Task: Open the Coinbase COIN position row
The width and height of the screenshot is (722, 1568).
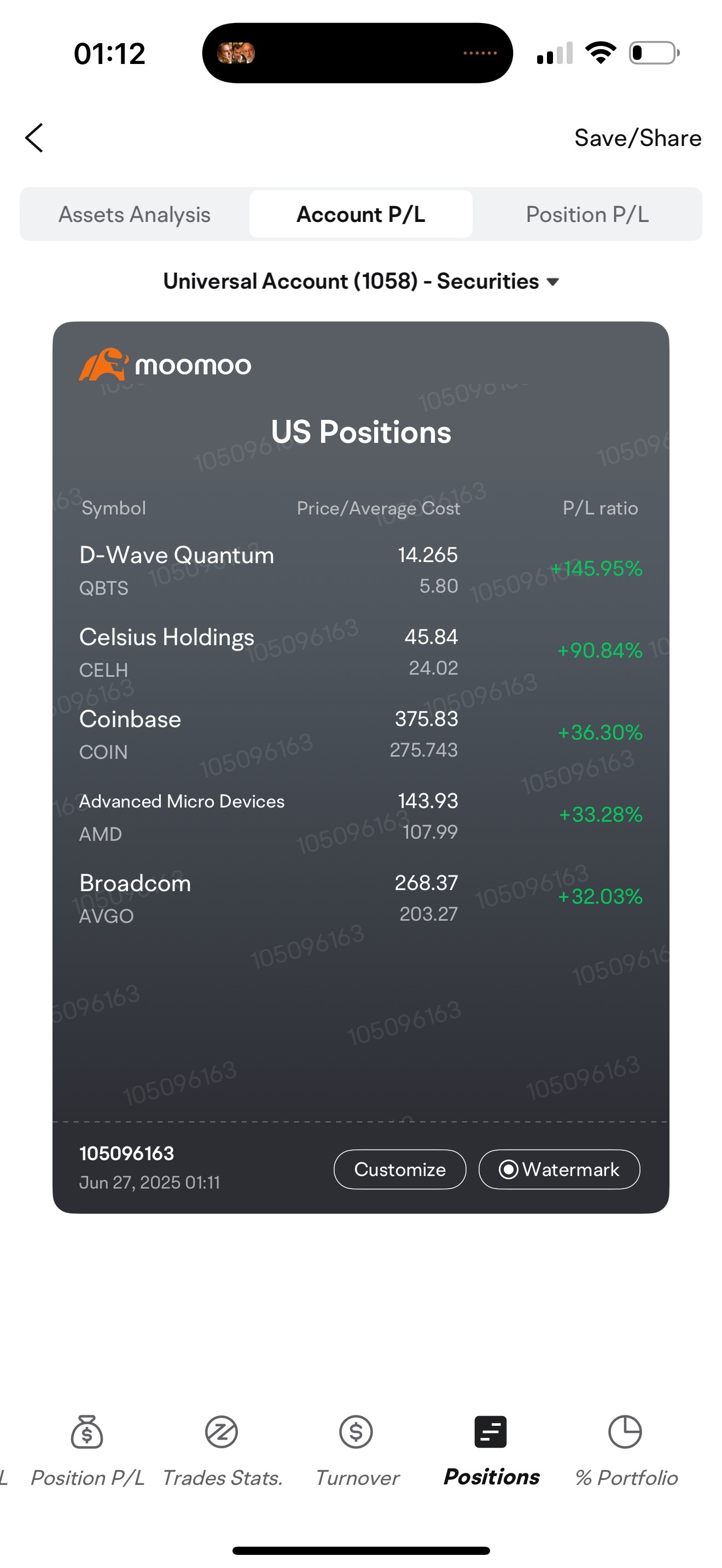Action: tap(361, 734)
